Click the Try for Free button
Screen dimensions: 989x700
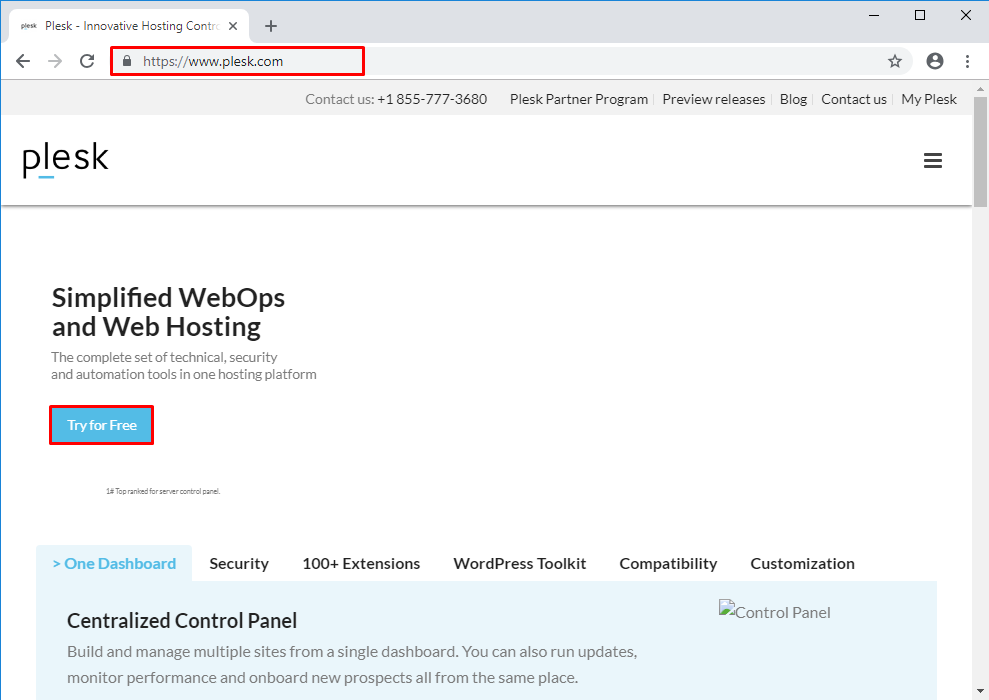click(x=101, y=424)
